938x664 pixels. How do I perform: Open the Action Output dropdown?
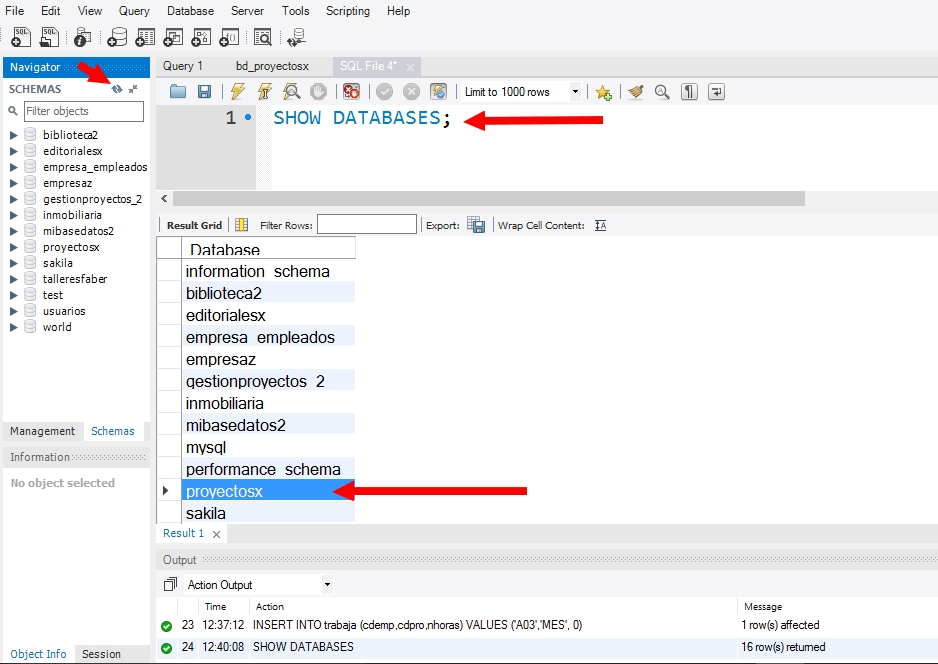tap(327, 585)
